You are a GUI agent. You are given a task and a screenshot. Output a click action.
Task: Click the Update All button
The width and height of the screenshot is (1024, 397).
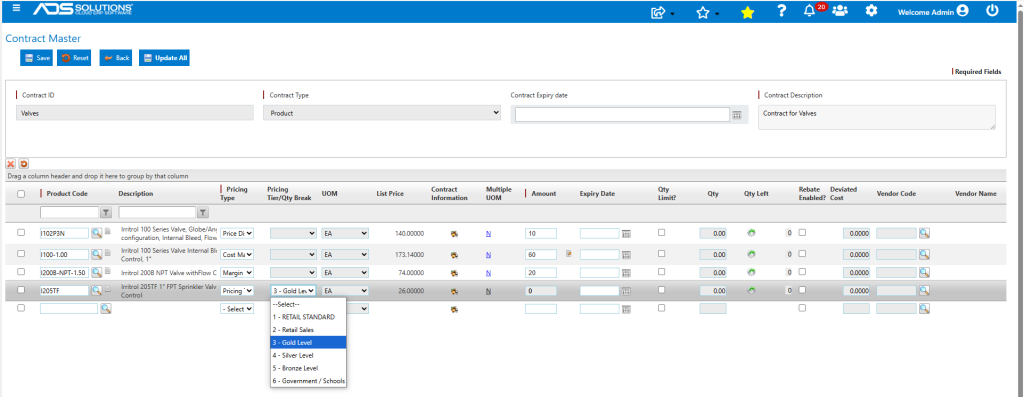[164, 58]
